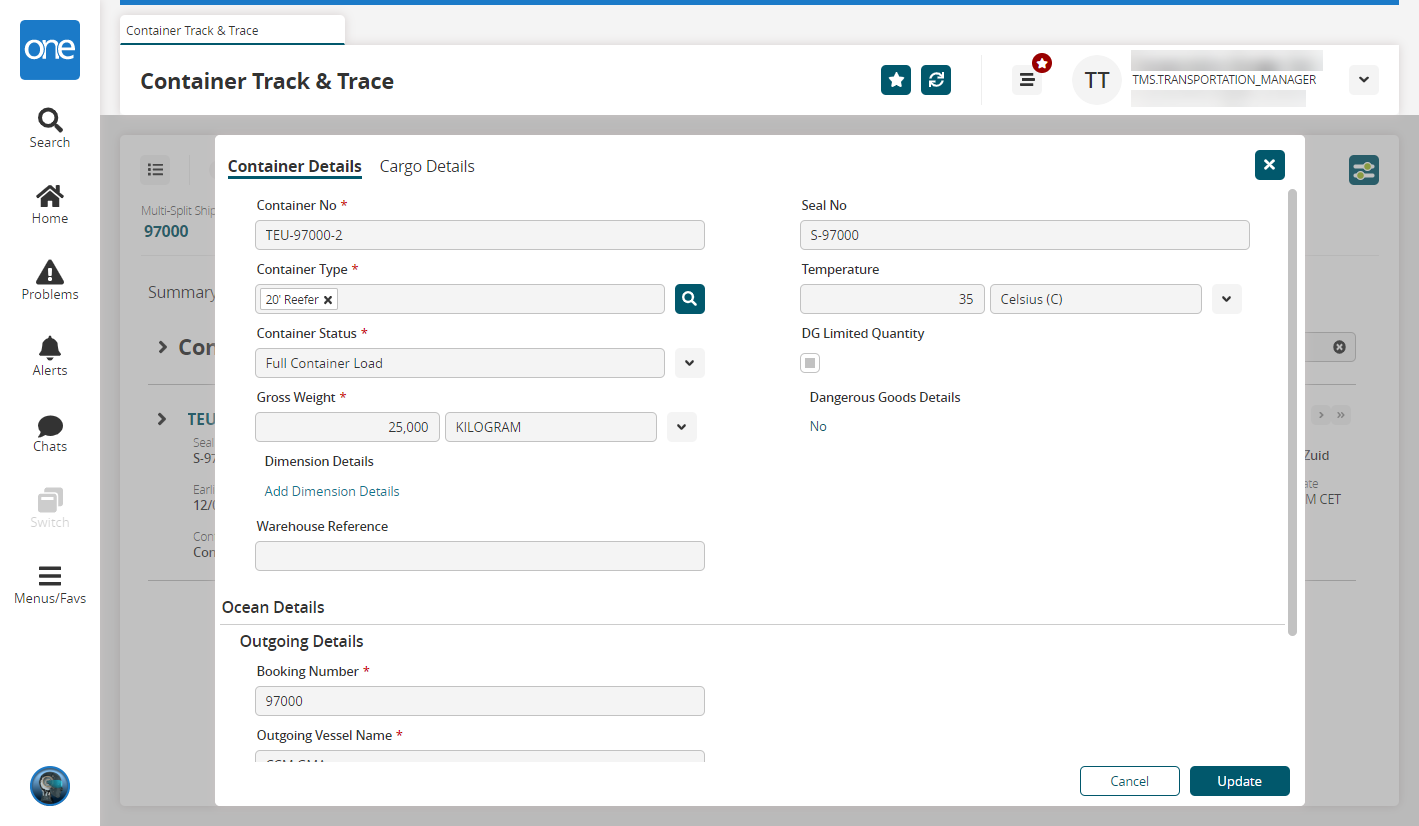This screenshot has height=826, width=1419.
Task: Click the Update button
Action: click(1239, 781)
